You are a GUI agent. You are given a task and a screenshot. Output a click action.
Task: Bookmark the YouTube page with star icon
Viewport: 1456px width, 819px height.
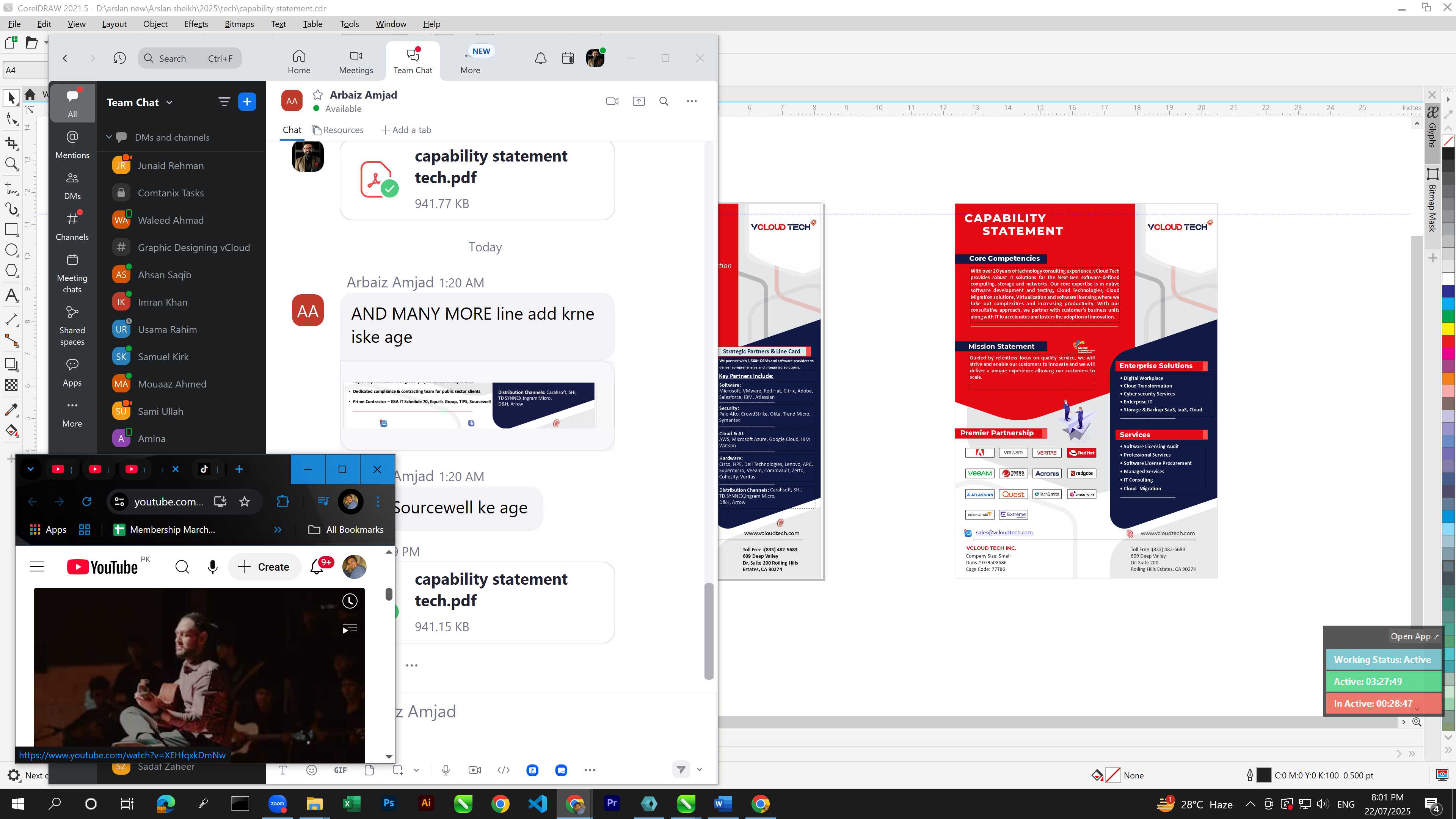click(x=244, y=501)
